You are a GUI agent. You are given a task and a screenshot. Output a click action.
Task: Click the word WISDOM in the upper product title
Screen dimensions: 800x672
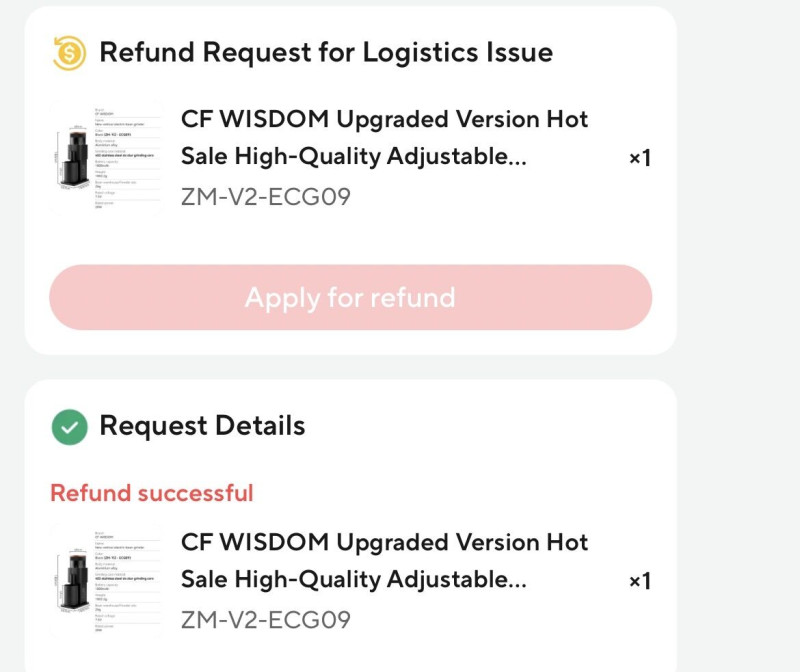point(274,120)
